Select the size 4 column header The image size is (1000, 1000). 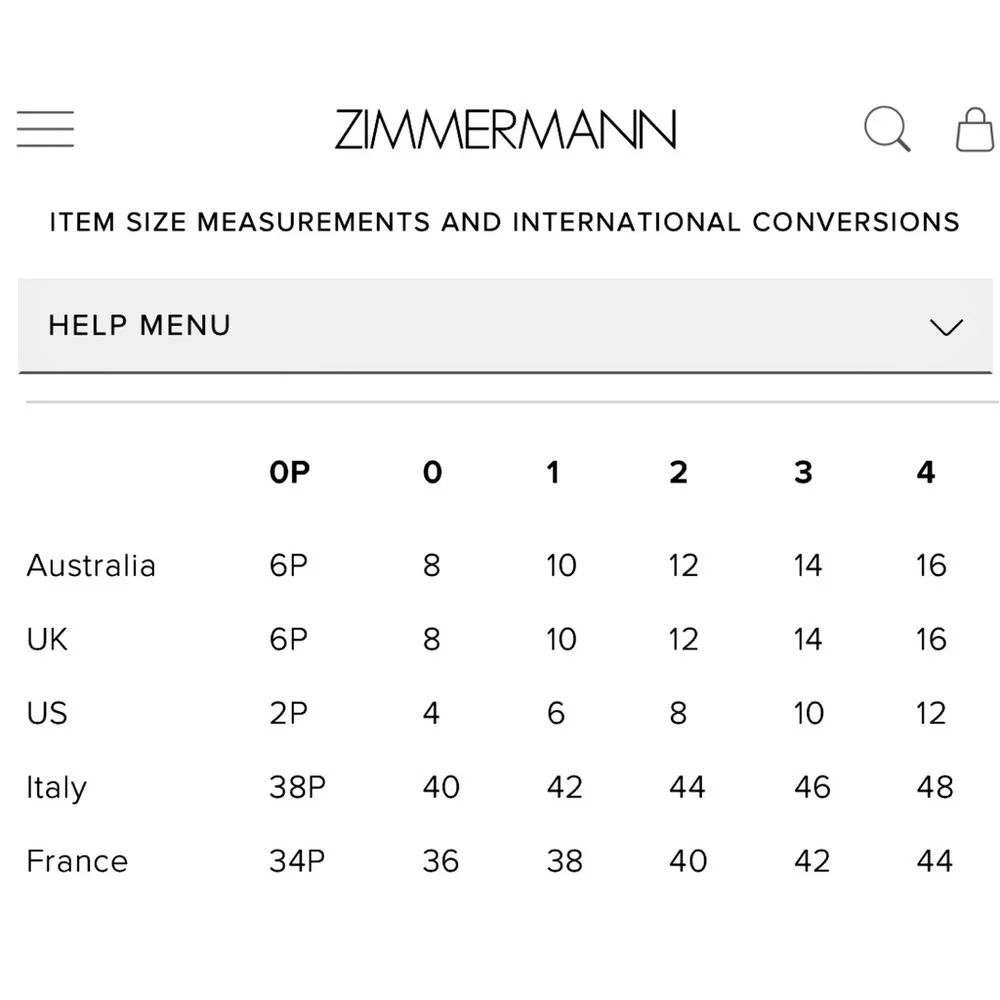click(926, 473)
